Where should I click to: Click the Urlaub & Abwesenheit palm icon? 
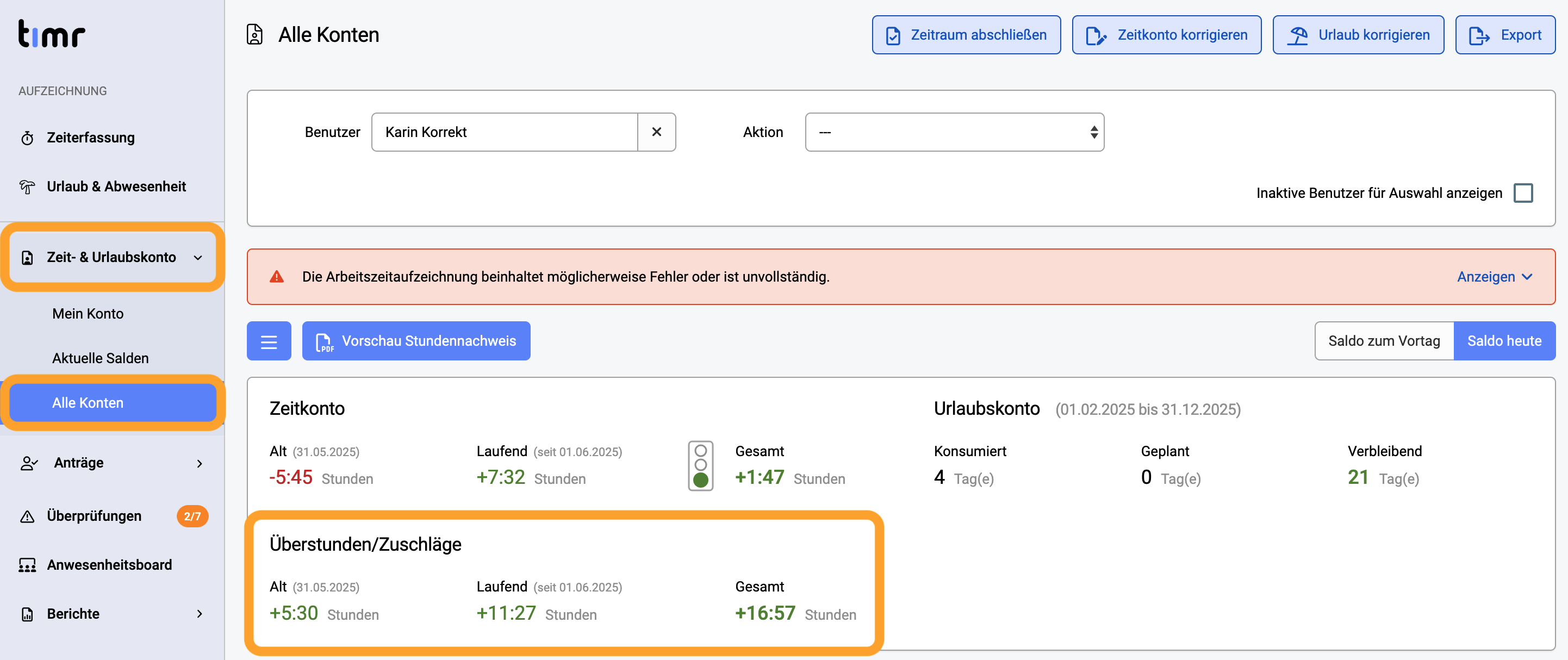pyautogui.click(x=27, y=187)
